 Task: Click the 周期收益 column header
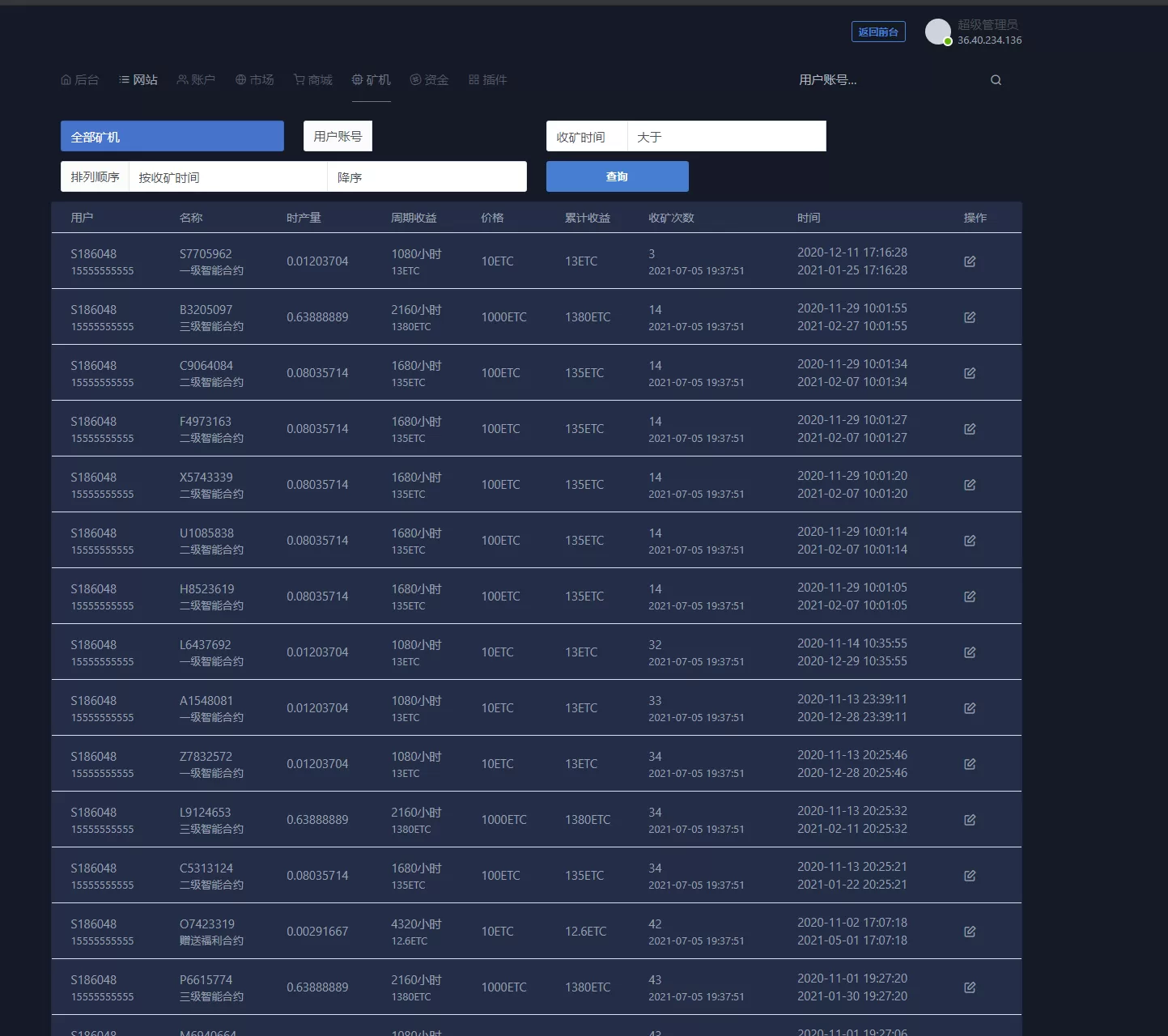point(414,218)
